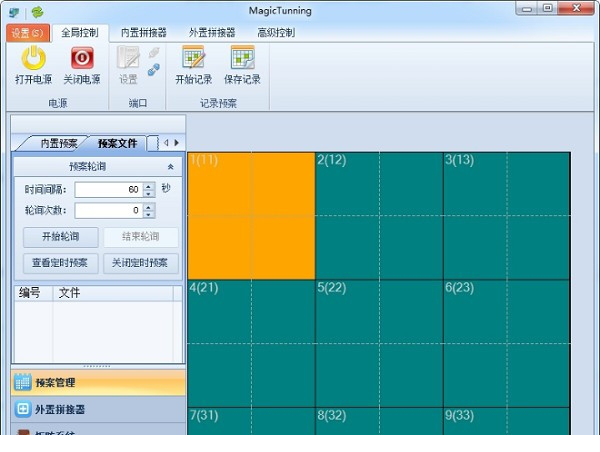
Task: Increase the 时间间隔 value with up arrow
Action: coord(149,185)
